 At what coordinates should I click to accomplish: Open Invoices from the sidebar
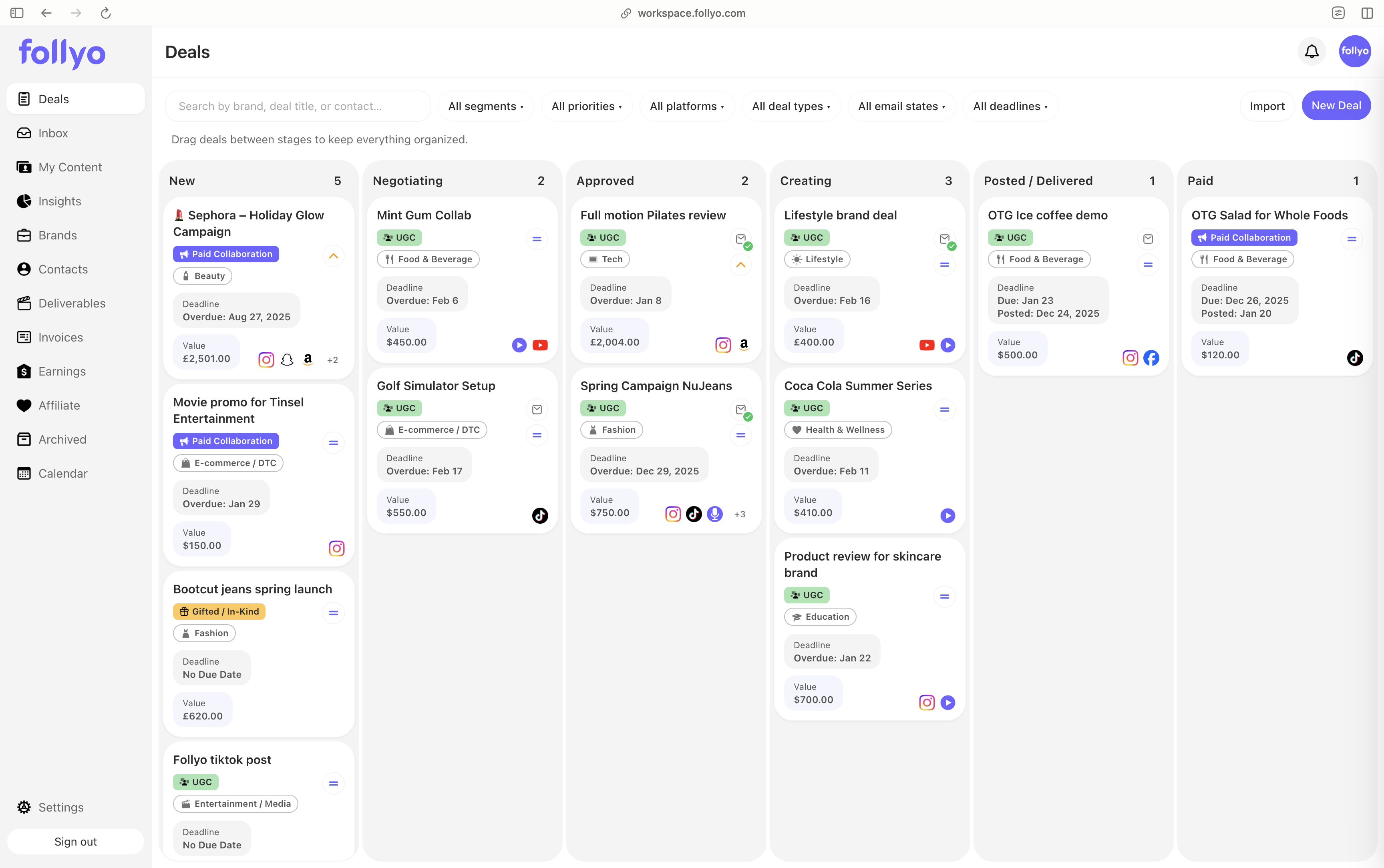pyautogui.click(x=60, y=337)
